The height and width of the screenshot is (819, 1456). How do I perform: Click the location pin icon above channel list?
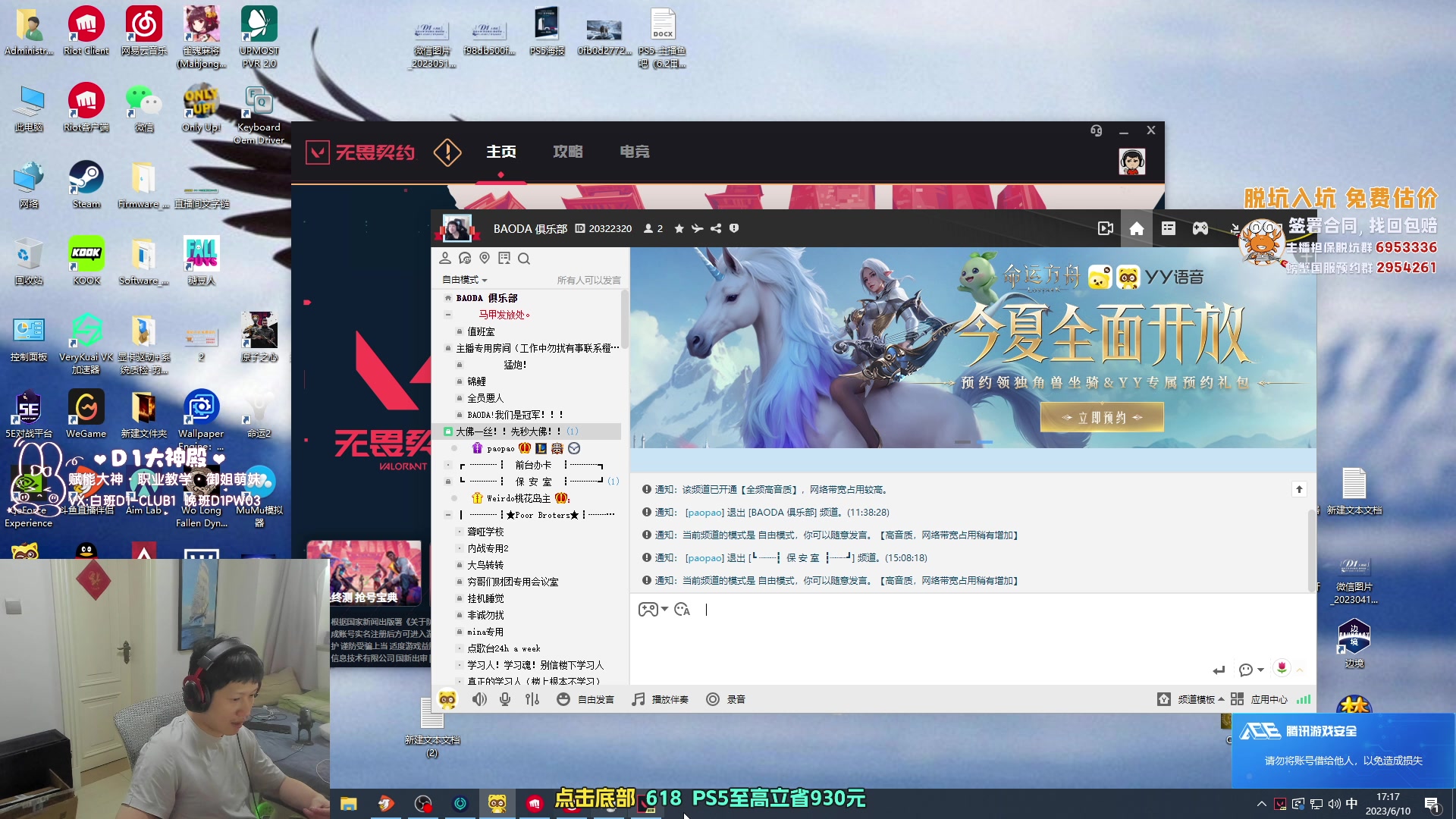coord(485,259)
